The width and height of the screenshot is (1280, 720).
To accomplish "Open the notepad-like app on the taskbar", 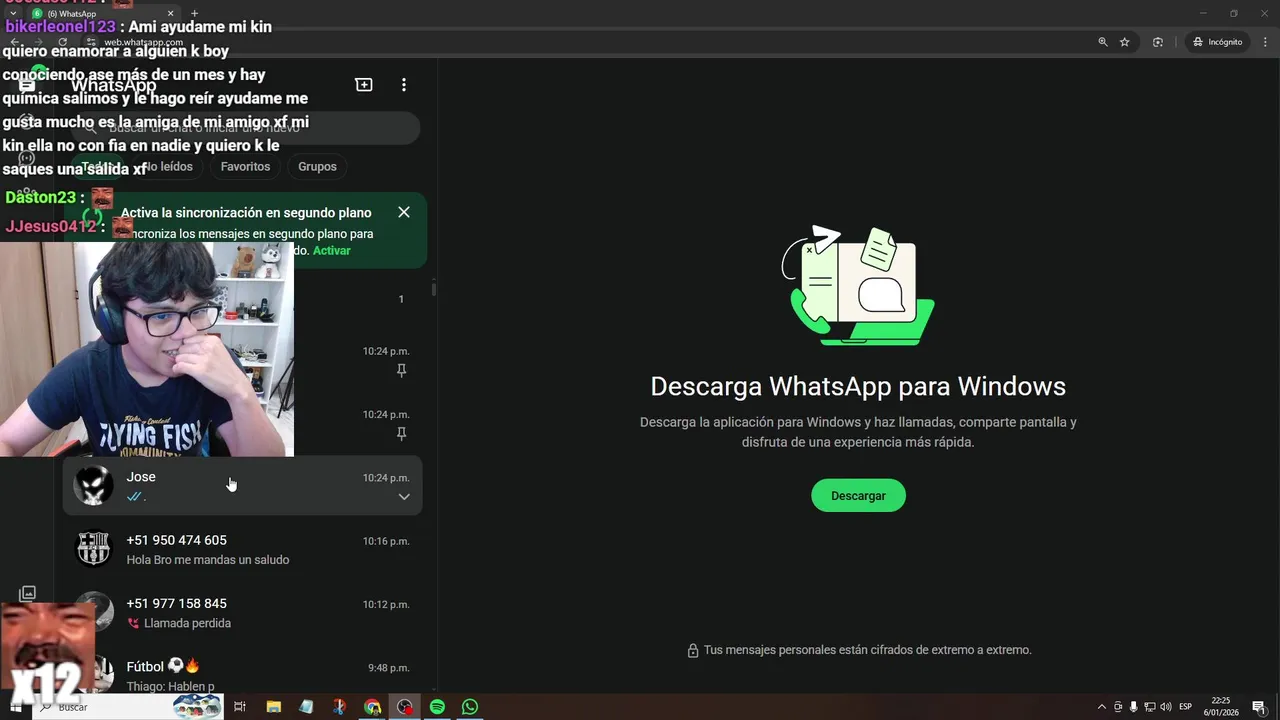I will pyautogui.click(x=306, y=707).
